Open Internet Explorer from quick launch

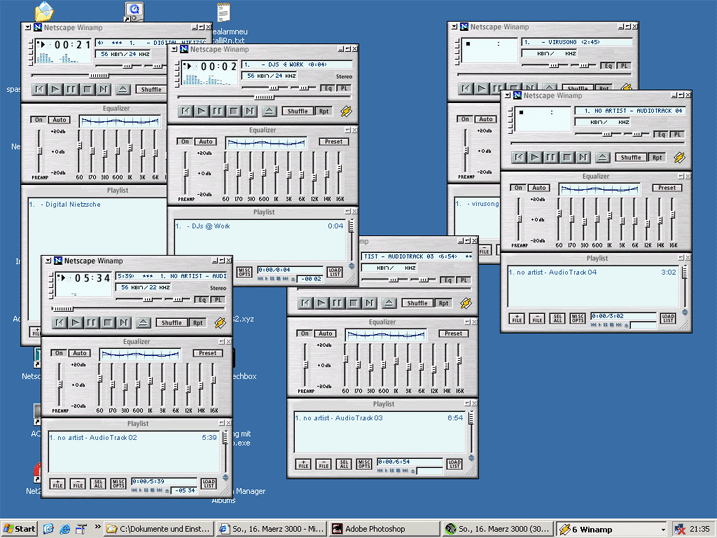pos(65,529)
